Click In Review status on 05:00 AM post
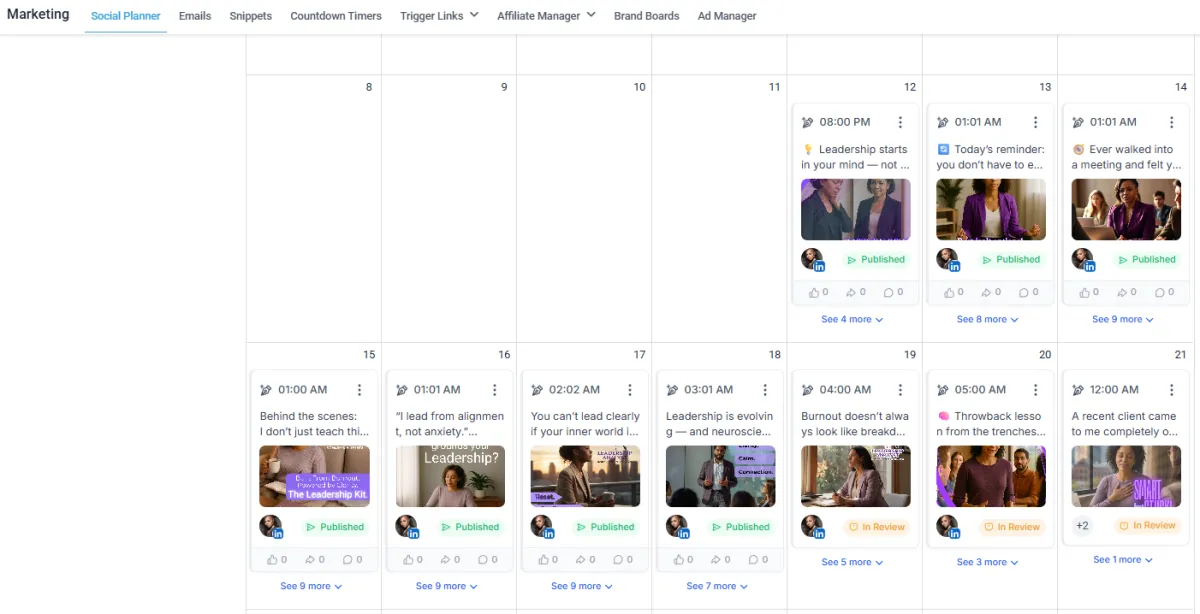This screenshot has width=1200, height=614. (x=1011, y=527)
